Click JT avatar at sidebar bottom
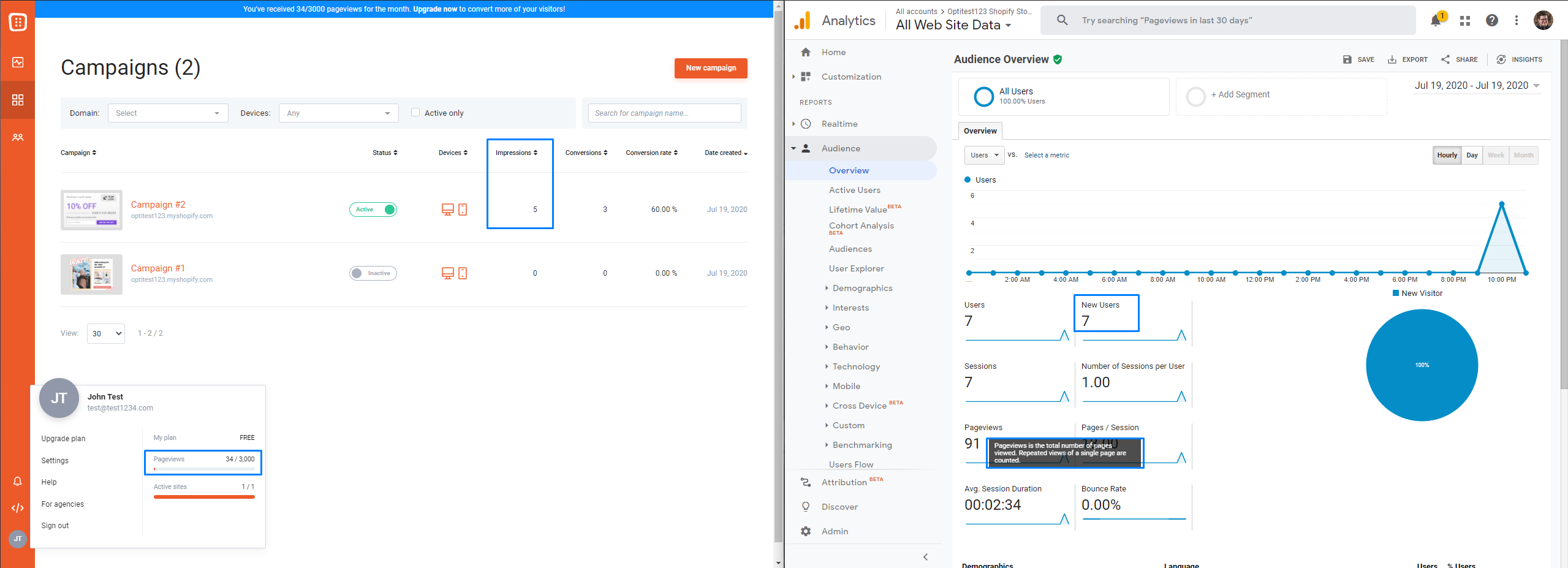 click(18, 539)
